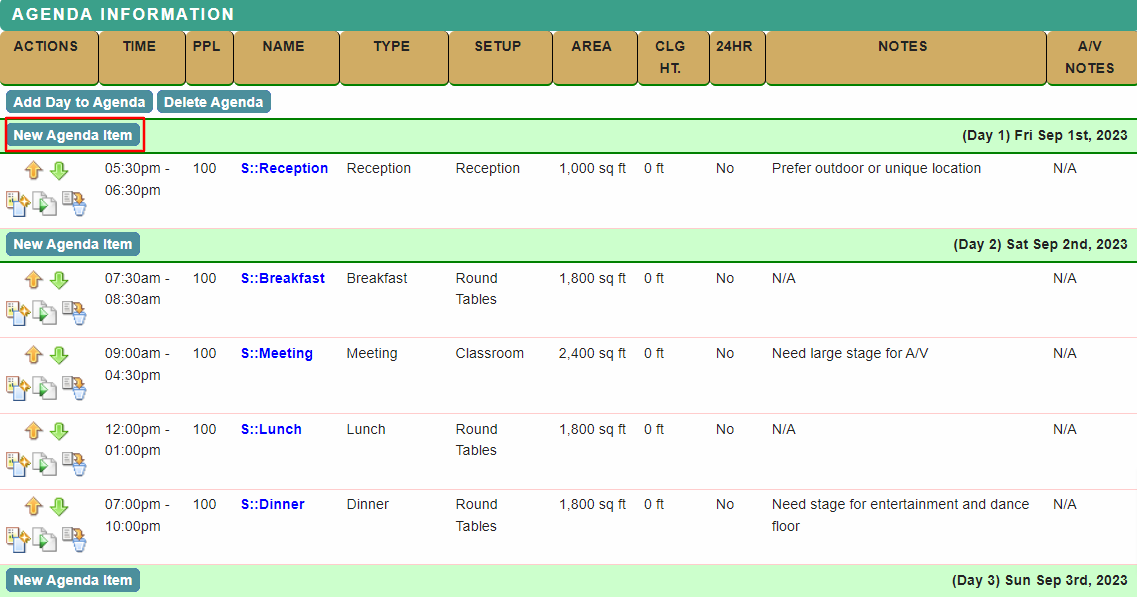Add a New Agenda Item to Day 3
This screenshot has width=1137, height=597.
point(73,581)
